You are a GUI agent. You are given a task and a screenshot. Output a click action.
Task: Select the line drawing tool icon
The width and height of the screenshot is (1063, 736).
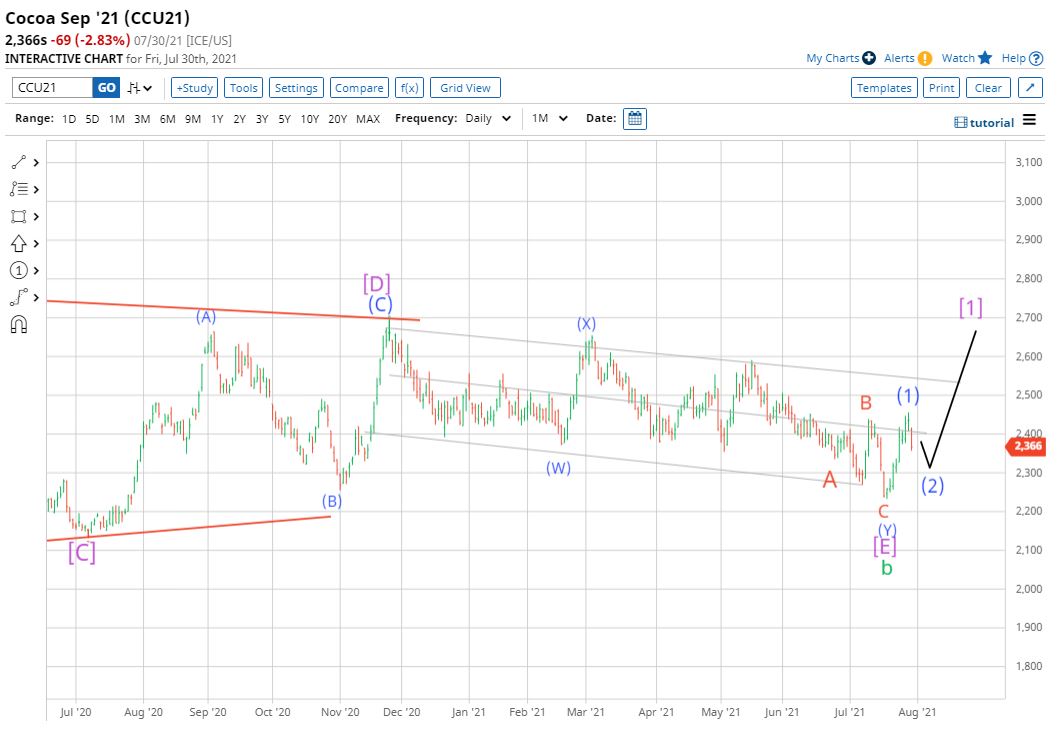(19, 162)
